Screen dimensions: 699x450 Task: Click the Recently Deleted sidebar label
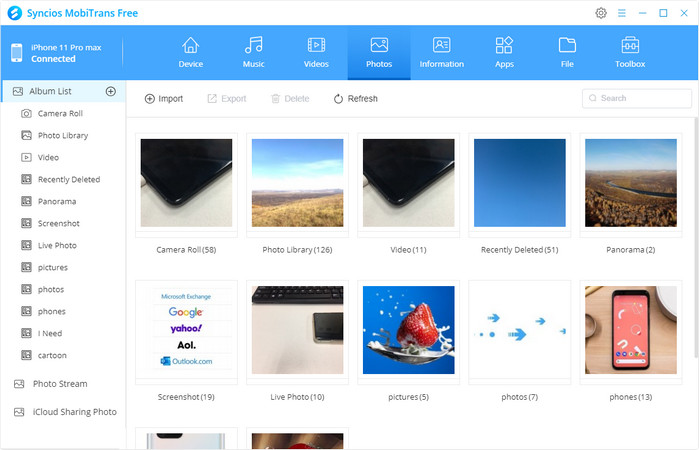point(69,179)
